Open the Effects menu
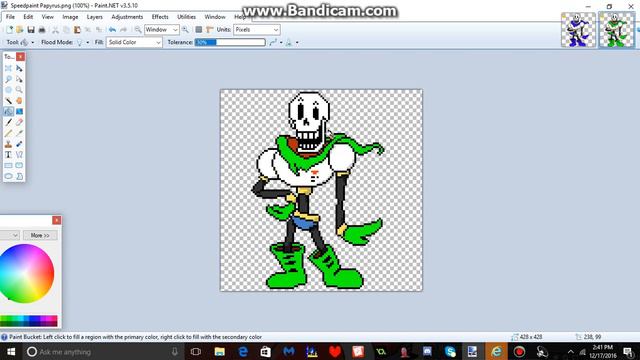This screenshot has width=640, height=360. tap(160, 17)
